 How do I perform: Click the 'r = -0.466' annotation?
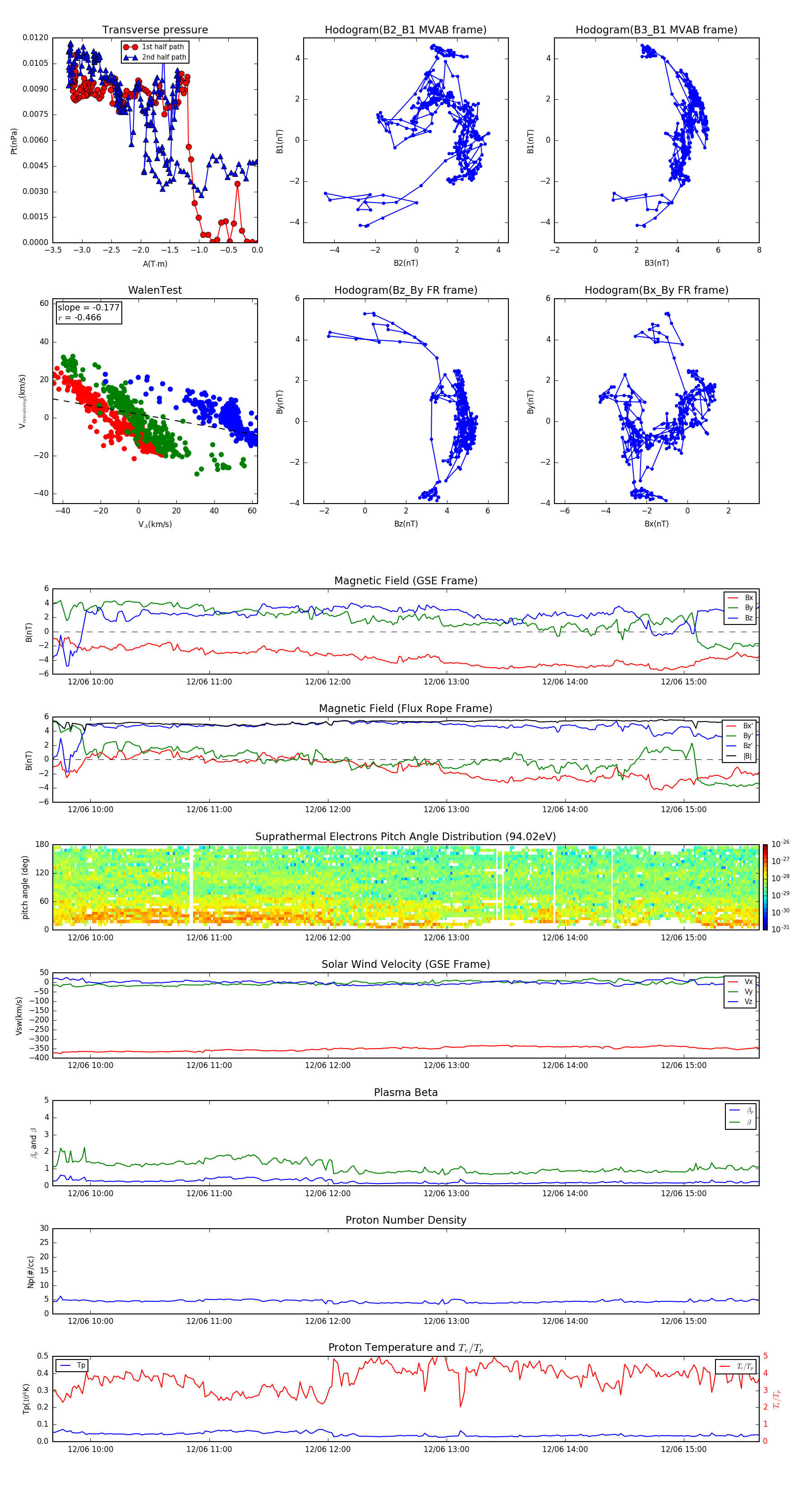tap(80, 317)
